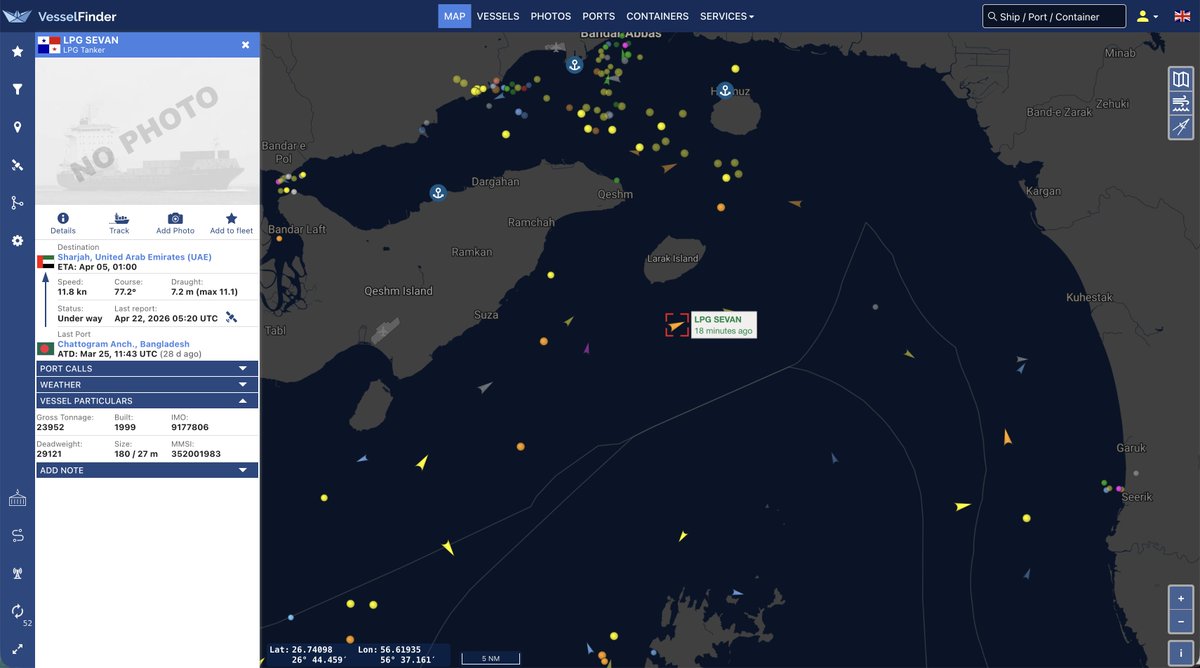Click the Size value 180 / 27 m
The image size is (1200, 668).
coord(136,454)
